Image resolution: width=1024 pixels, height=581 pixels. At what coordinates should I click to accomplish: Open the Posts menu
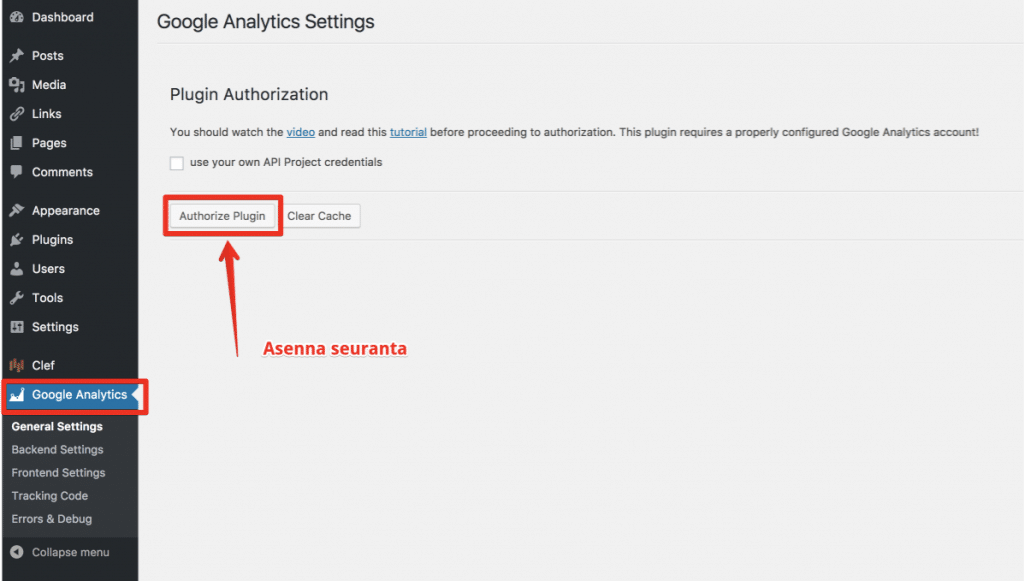[48, 55]
